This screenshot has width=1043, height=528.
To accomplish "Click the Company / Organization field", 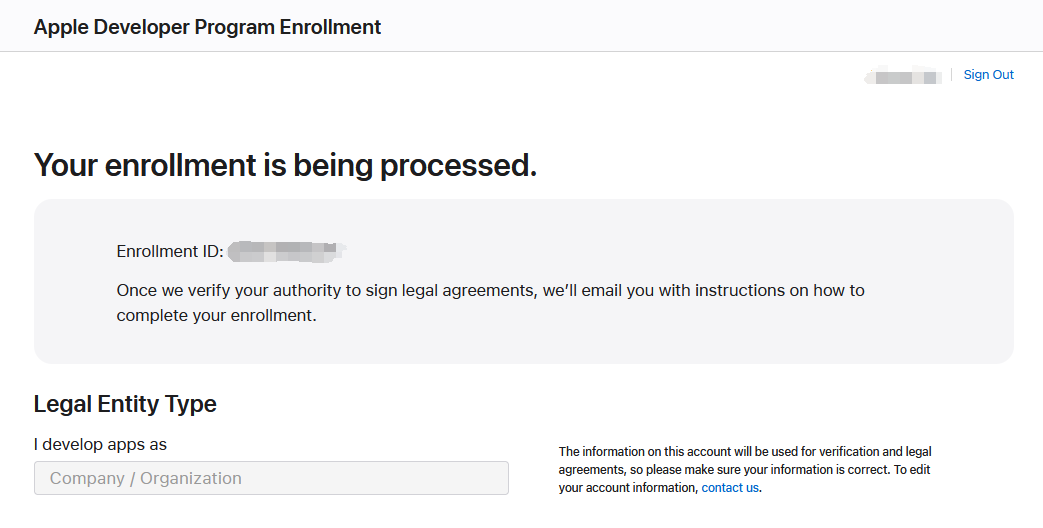I will [271, 478].
